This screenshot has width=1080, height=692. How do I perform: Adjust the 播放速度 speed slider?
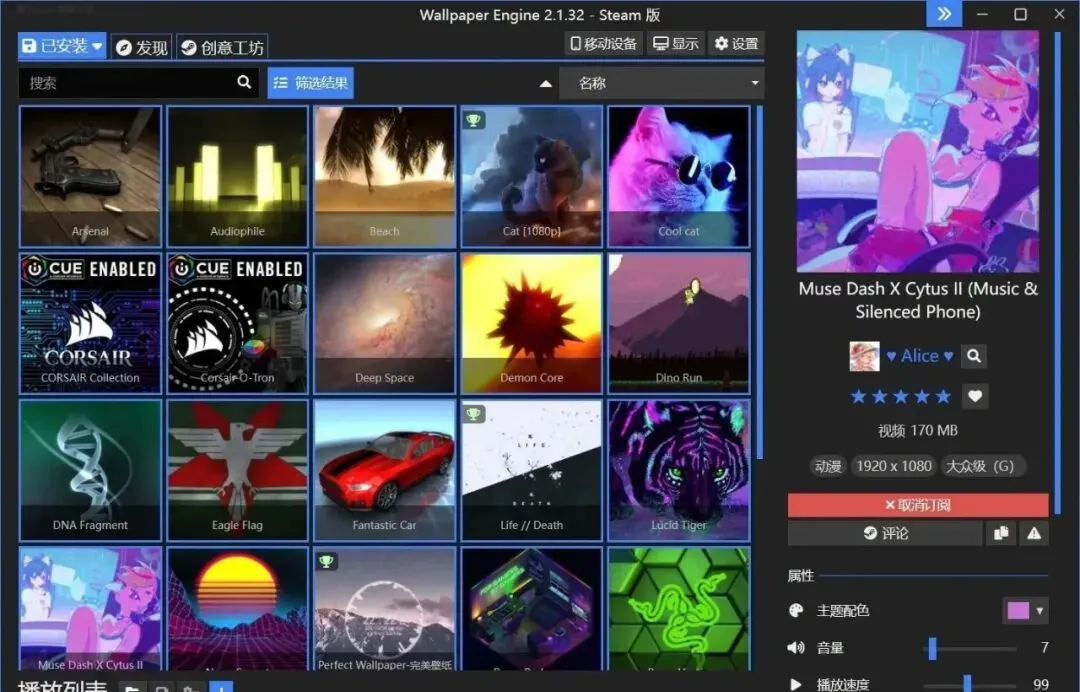[970, 684]
